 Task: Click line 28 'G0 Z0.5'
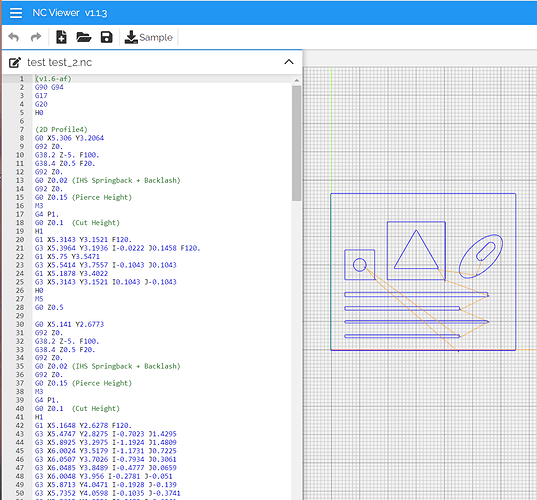(x=49, y=307)
